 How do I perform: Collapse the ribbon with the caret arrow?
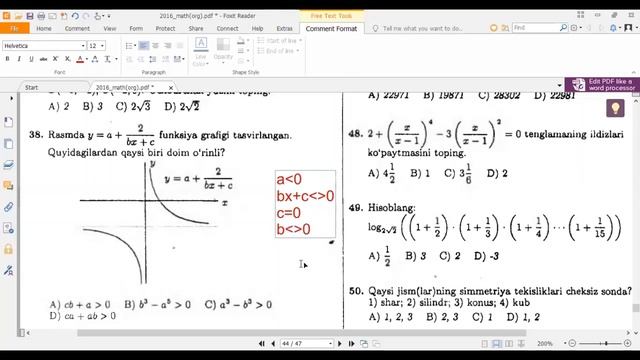[x=634, y=72]
